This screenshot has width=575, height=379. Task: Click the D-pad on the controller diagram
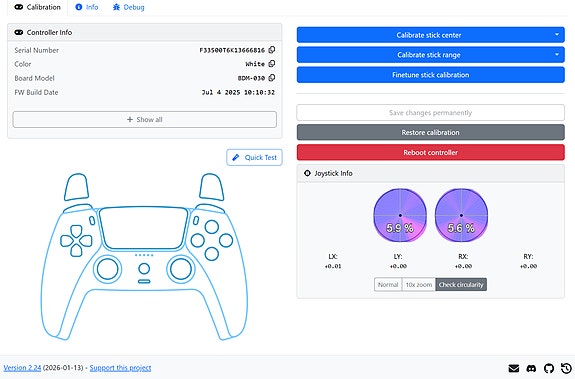tap(76, 241)
